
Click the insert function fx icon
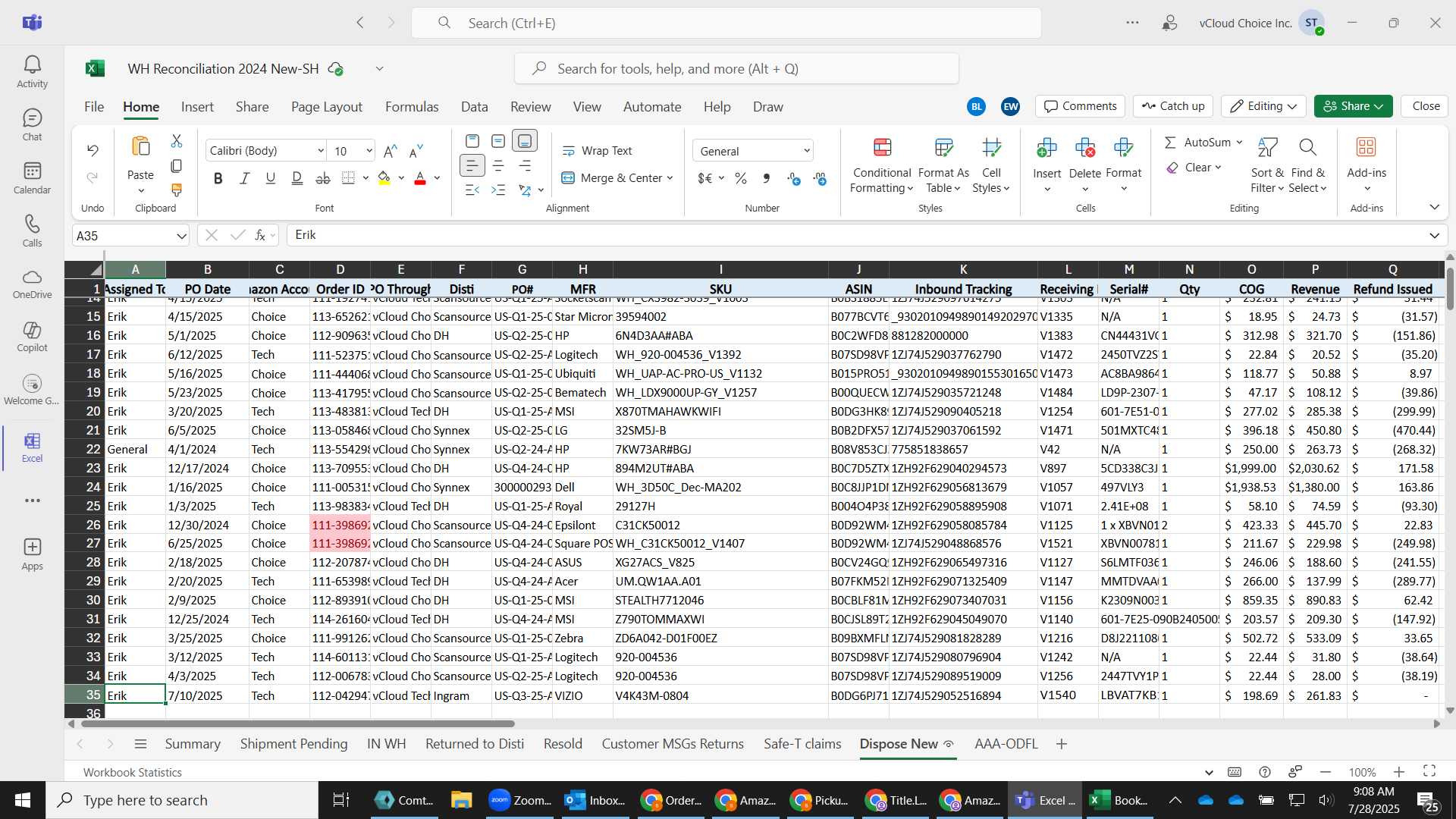coord(260,235)
